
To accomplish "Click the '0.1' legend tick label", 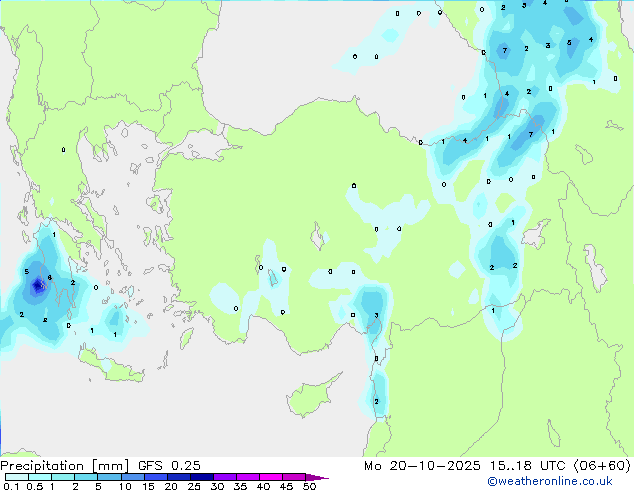I will click(x=11, y=486).
